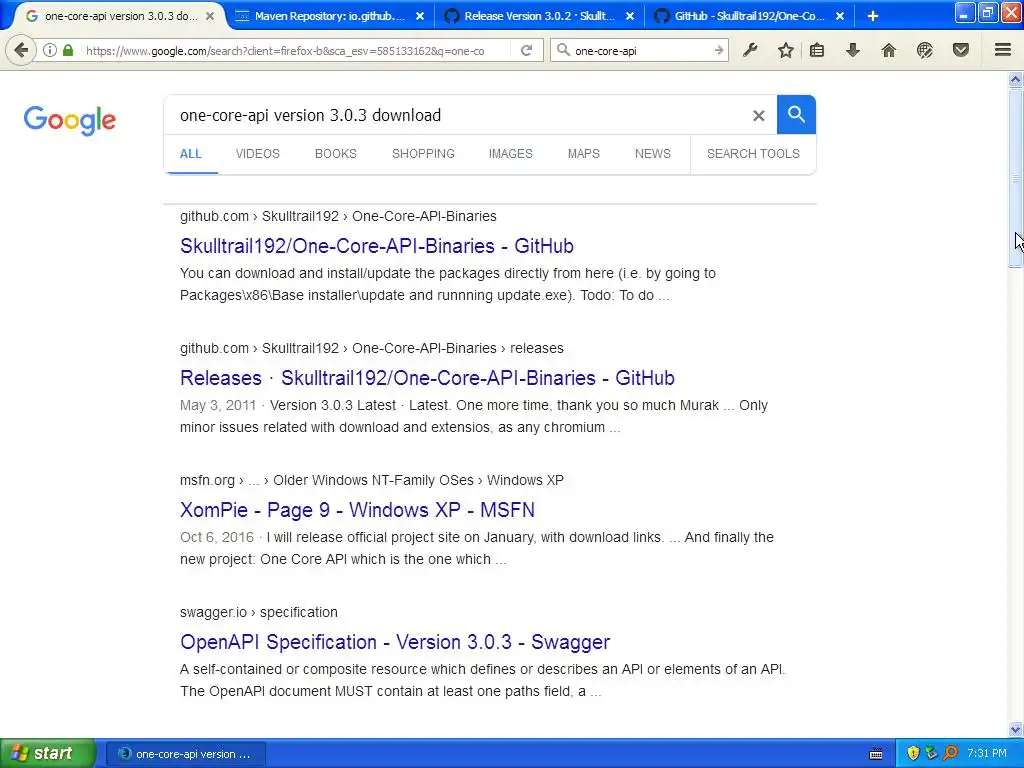The image size is (1024, 768).
Task: Open the Windows Start menu
Action: tap(47, 754)
